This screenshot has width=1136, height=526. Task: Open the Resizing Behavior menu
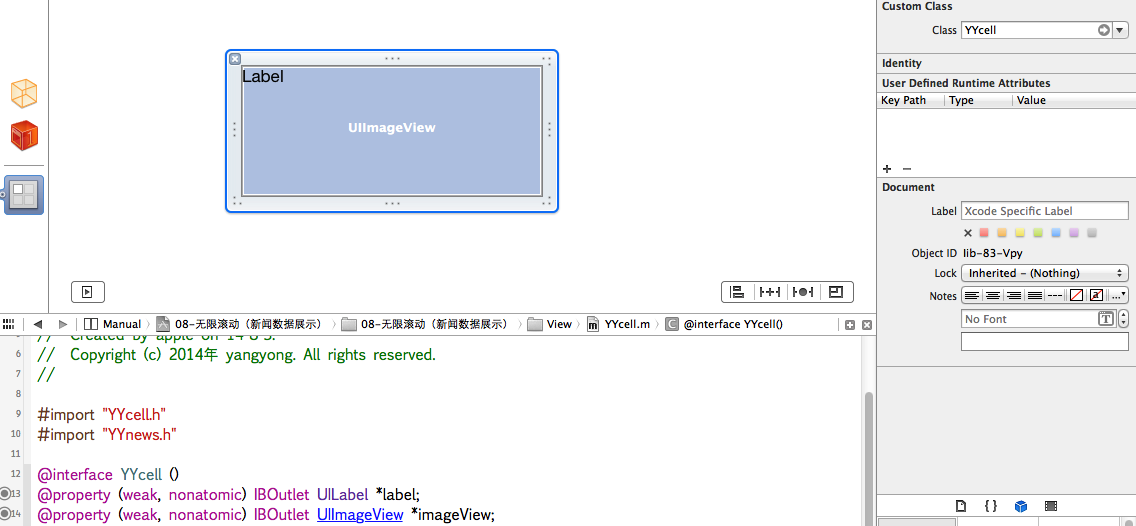[x=837, y=292]
